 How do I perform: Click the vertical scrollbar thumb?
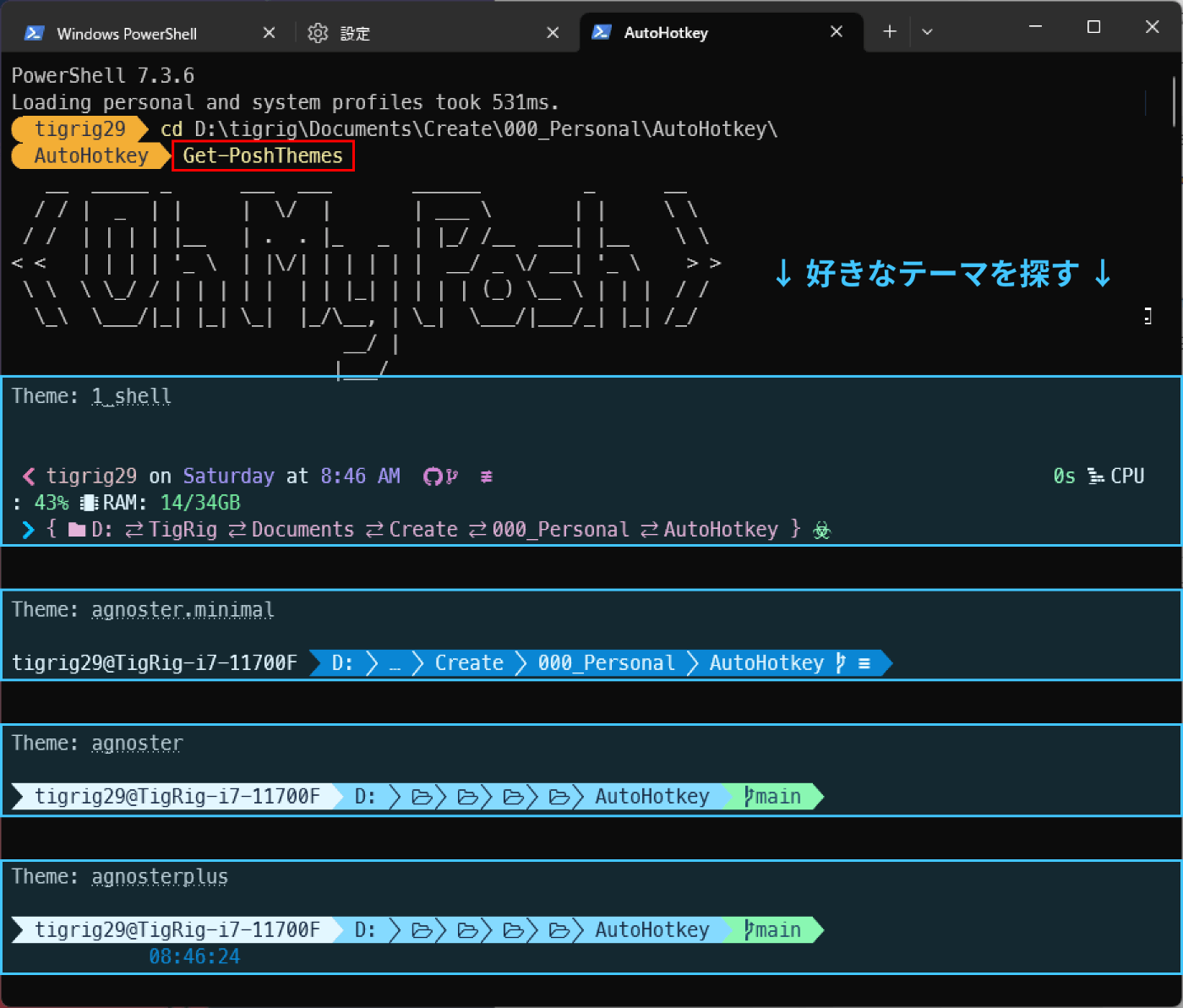[x=1175, y=101]
